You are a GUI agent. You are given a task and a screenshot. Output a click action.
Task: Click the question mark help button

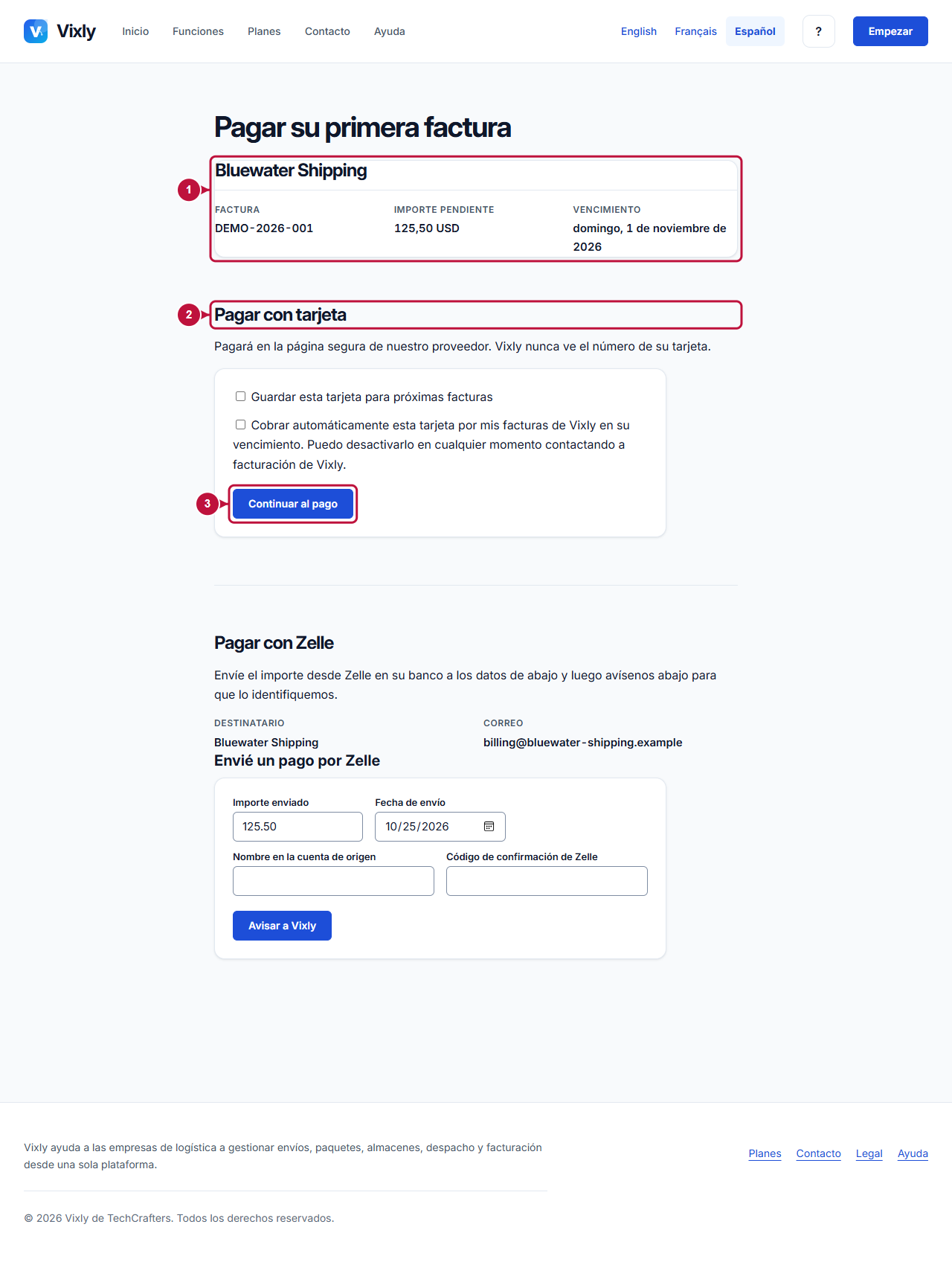coord(818,31)
